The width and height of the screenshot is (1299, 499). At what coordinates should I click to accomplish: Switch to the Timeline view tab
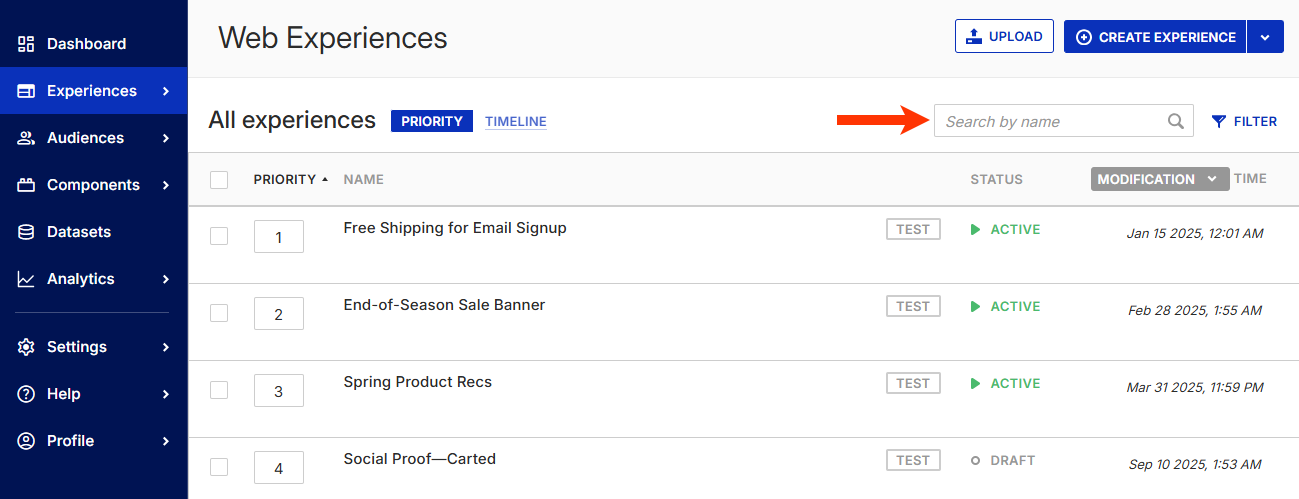516,122
